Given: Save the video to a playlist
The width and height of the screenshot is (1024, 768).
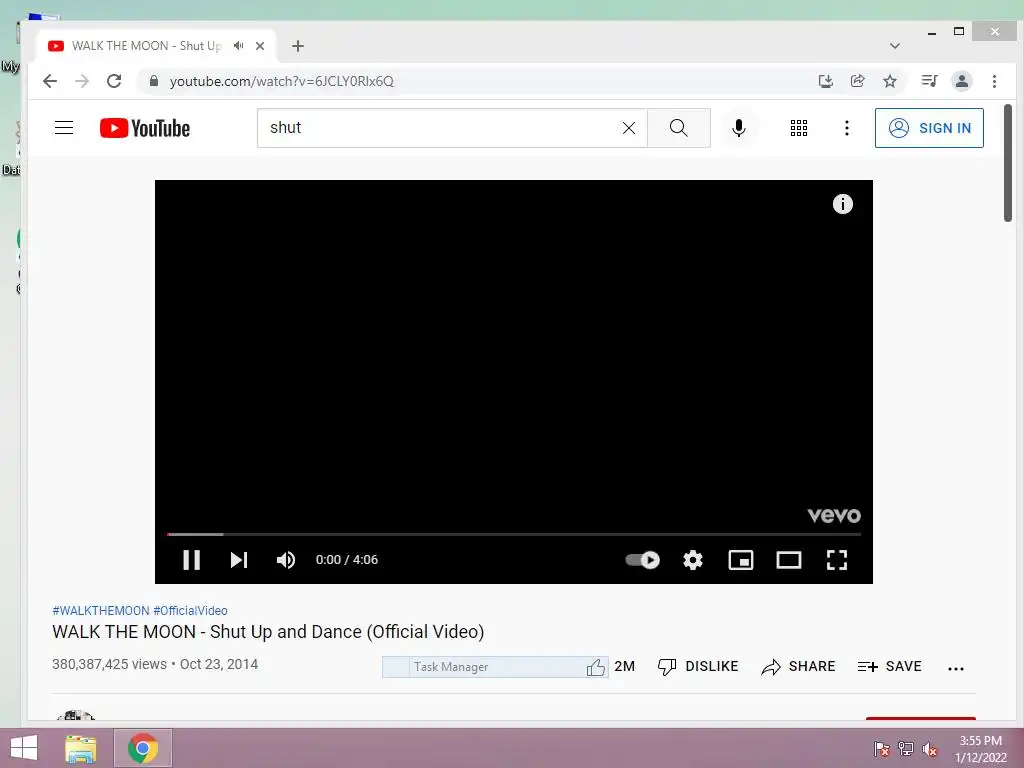Looking at the screenshot, I should pyautogui.click(x=889, y=667).
